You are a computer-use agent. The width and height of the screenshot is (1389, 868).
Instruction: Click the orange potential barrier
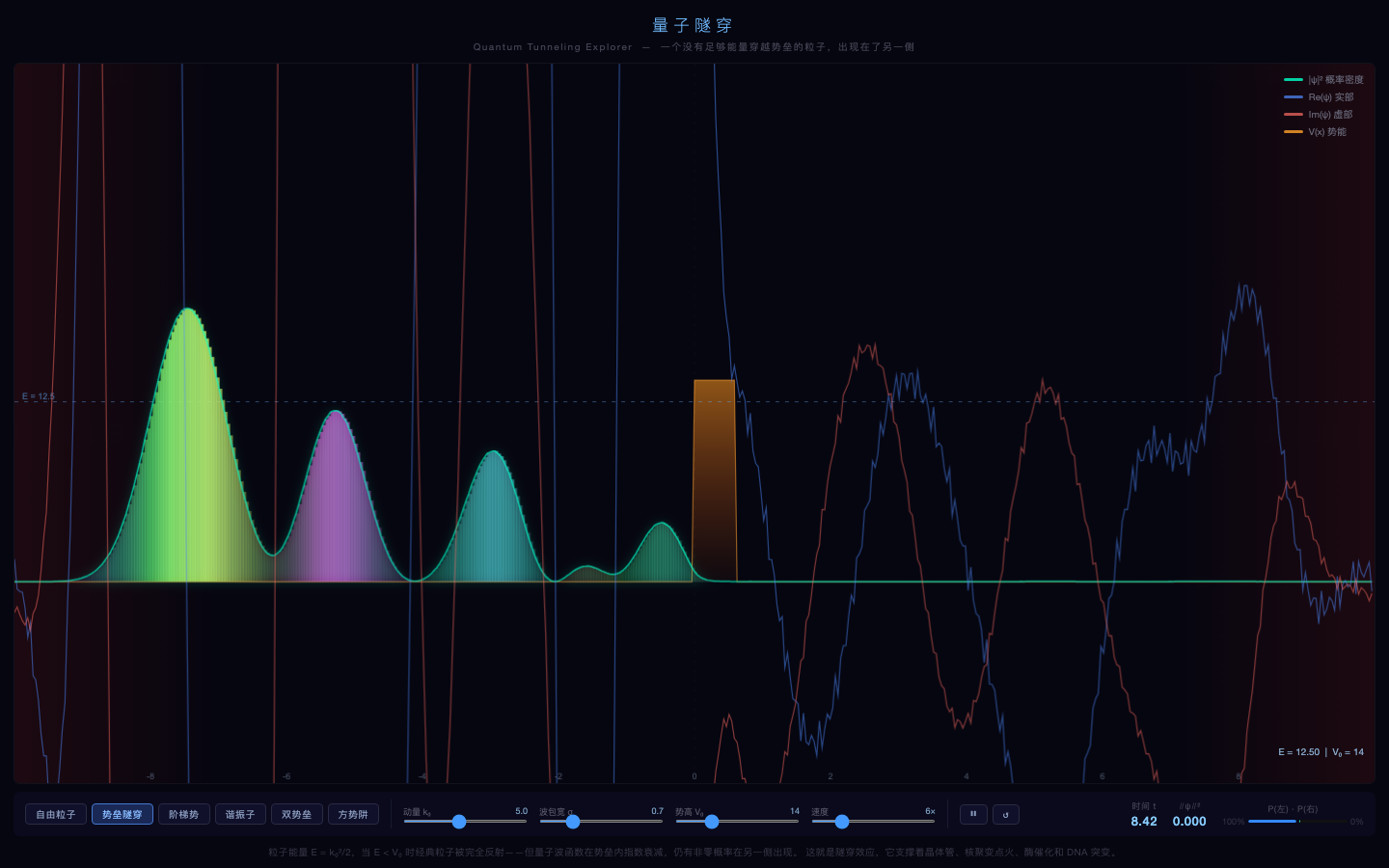click(x=714, y=480)
